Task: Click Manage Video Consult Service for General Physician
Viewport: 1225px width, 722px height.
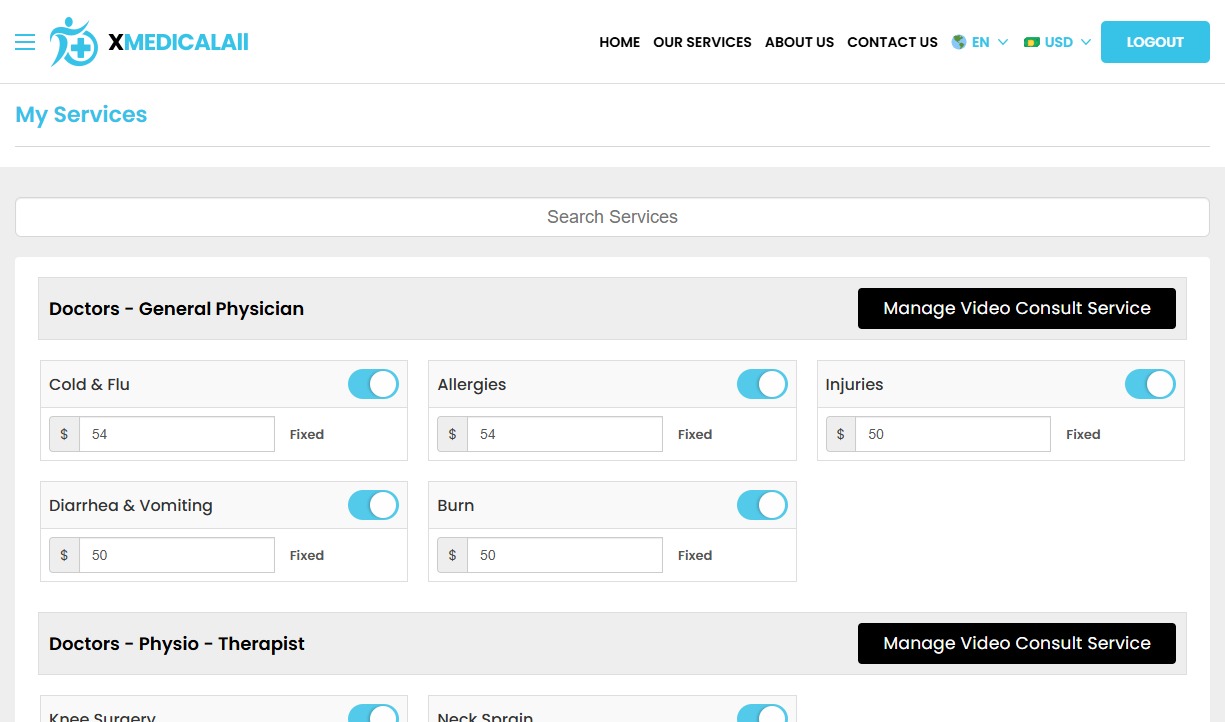Action: 1016,308
